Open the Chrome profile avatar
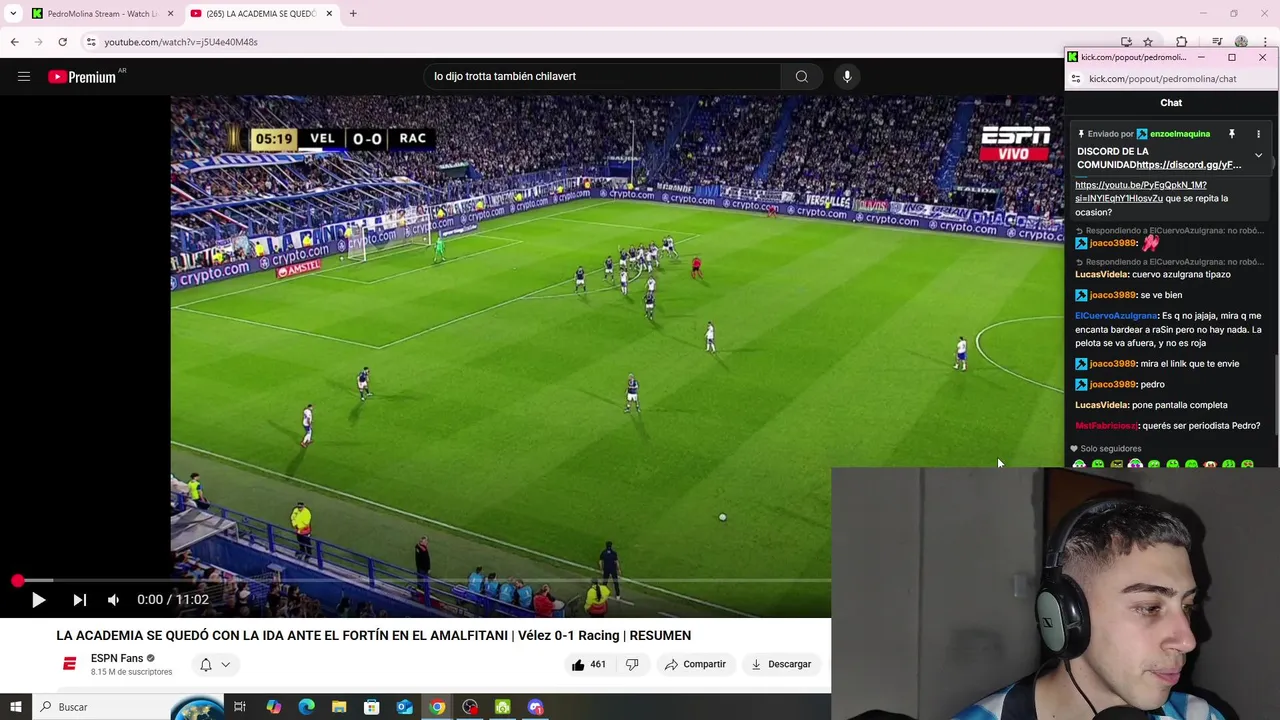1280x720 pixels. pyautogui.click(x=1241, y=42)
